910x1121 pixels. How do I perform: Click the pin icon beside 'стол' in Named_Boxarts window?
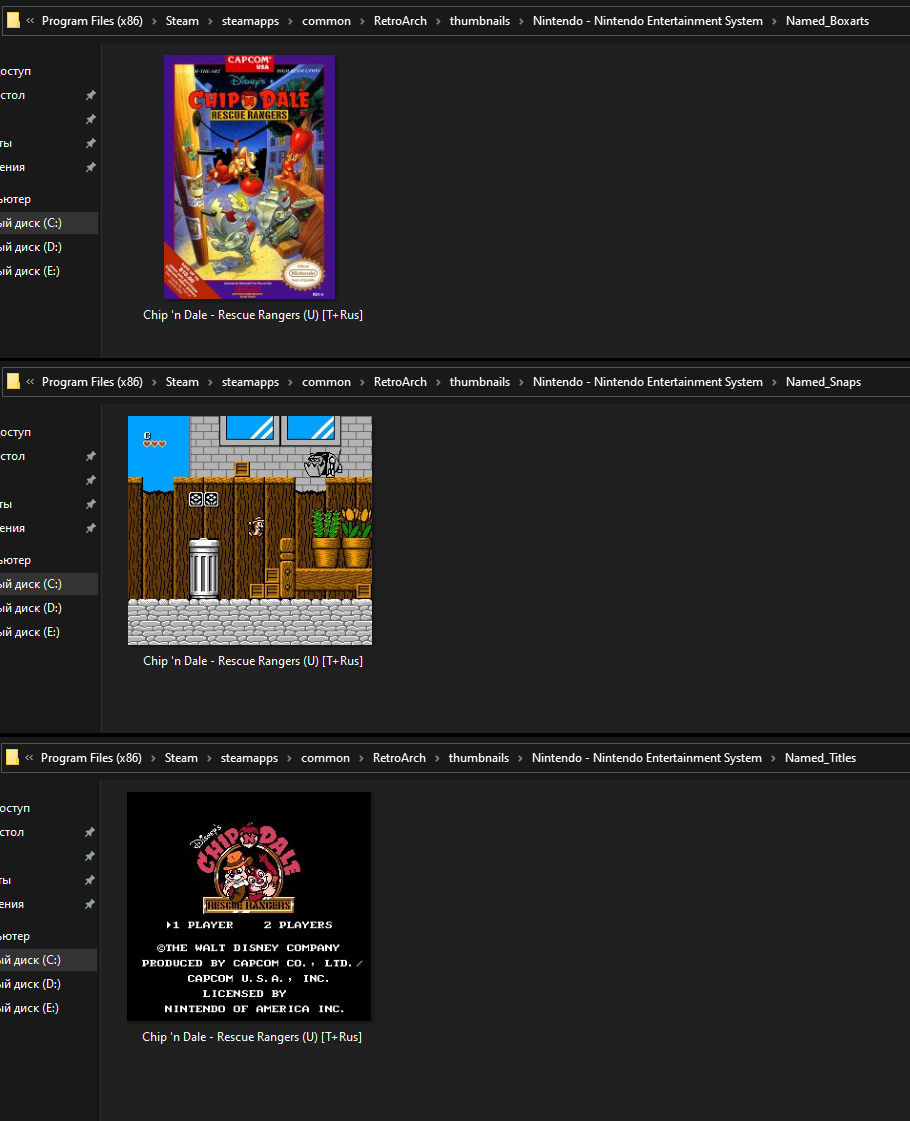[x=90, y=95]
